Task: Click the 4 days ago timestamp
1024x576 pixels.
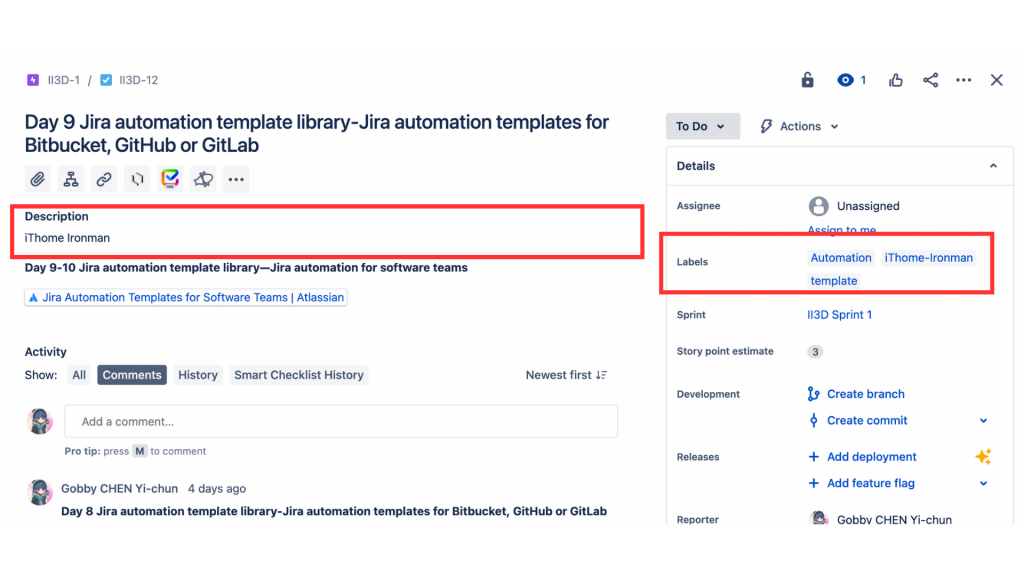Action: coord(217,488)
